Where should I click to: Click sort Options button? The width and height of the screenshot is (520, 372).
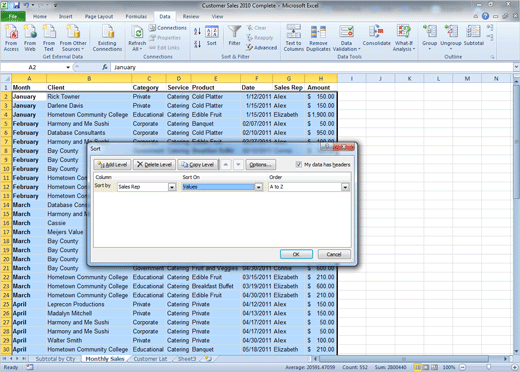pyautogui.click(x=260, y=164)
